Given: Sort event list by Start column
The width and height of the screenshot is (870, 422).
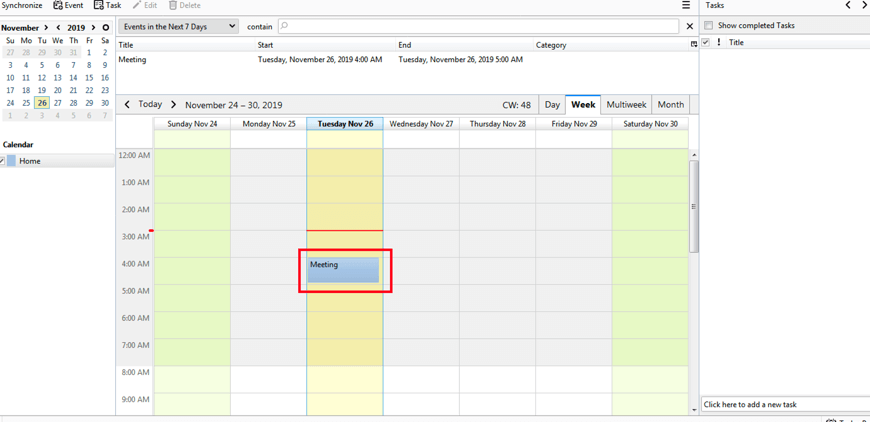Looking at the screenshot, I should pyautogui.click(x=265, y=45).
